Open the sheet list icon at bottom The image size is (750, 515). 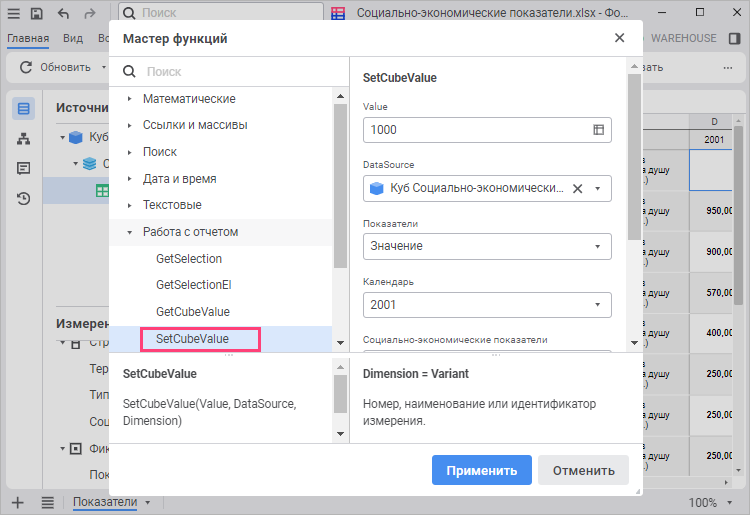click(47, 502)
